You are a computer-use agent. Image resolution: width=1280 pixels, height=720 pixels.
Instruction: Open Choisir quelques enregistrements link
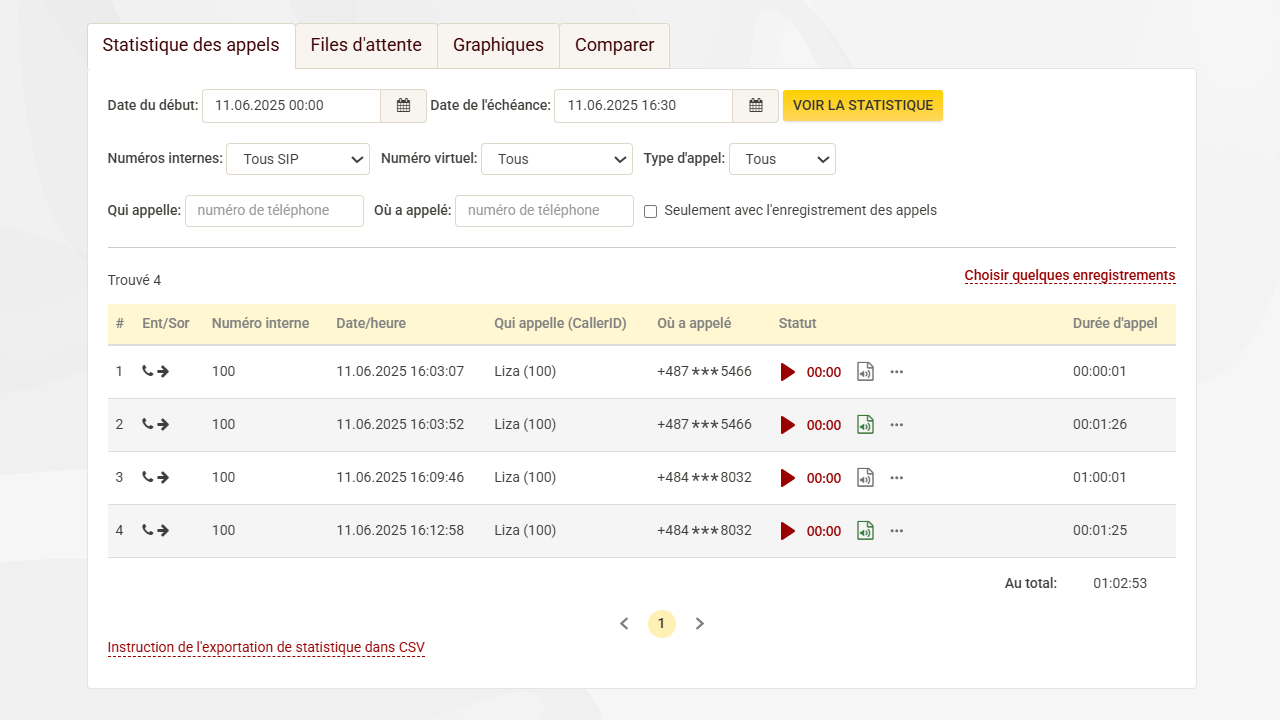(1070, 275)
